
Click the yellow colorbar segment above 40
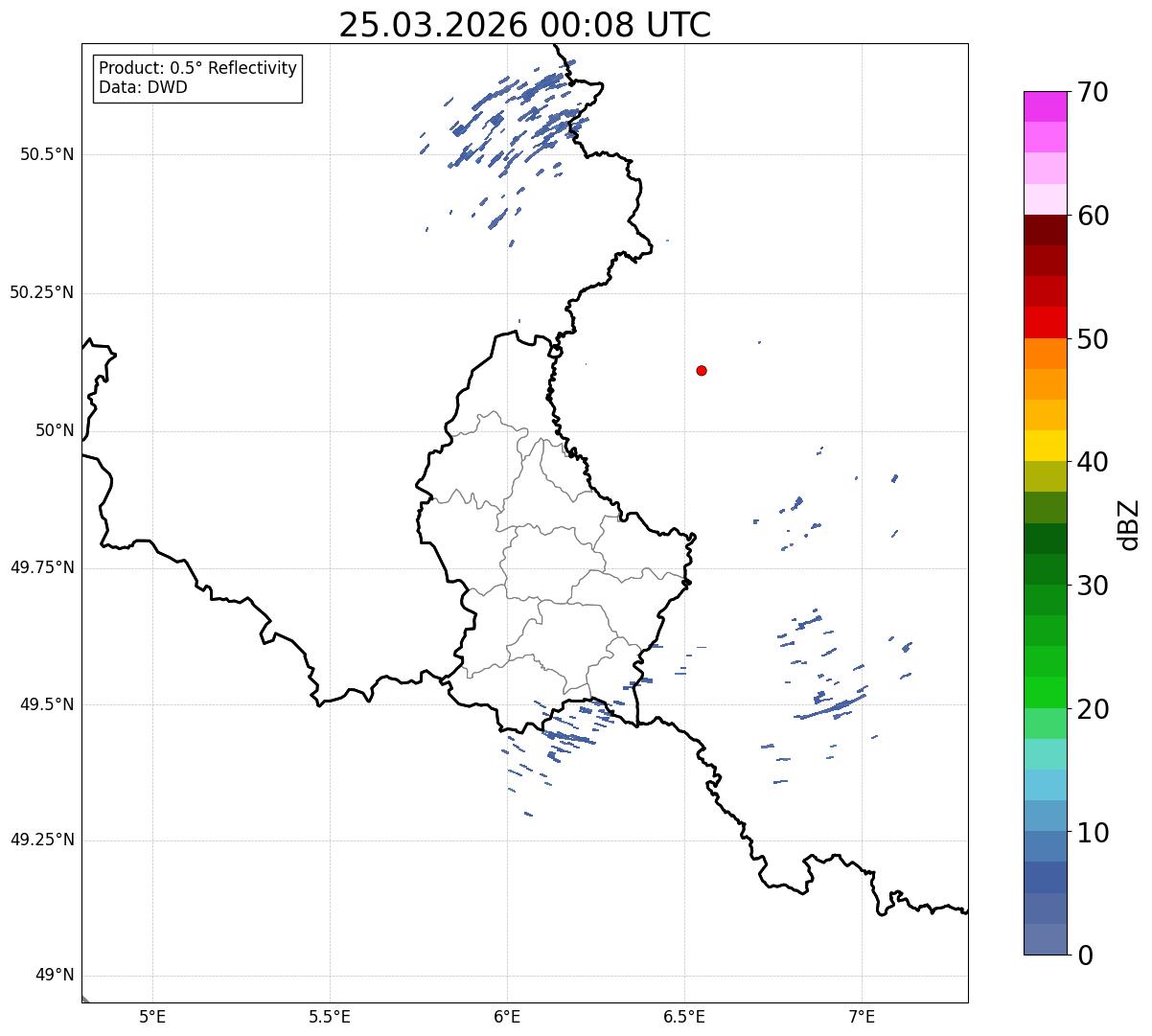[x=1045, y=446]
